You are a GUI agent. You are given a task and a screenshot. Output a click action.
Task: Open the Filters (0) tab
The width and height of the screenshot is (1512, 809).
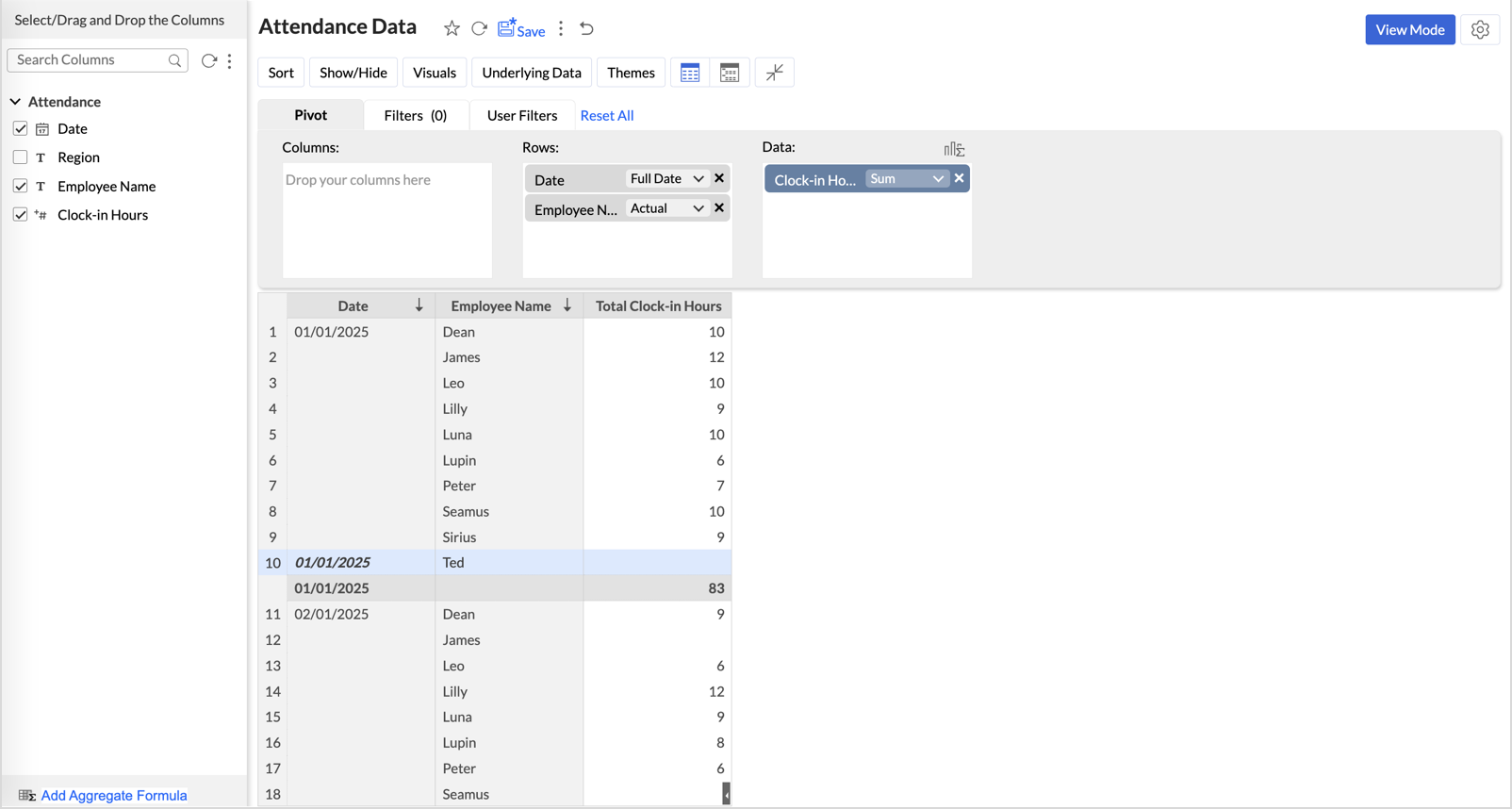[x=415, y=115]
